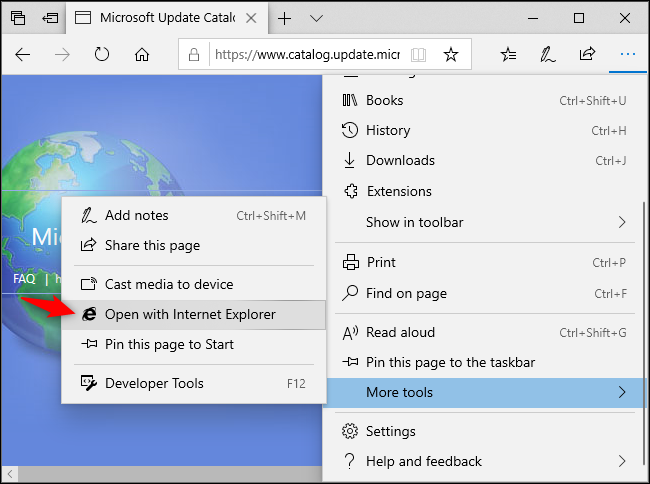Expand the Help and feedback submenu
The height and width of the screenshot is (484, 650).
click(x=486, y=461)
